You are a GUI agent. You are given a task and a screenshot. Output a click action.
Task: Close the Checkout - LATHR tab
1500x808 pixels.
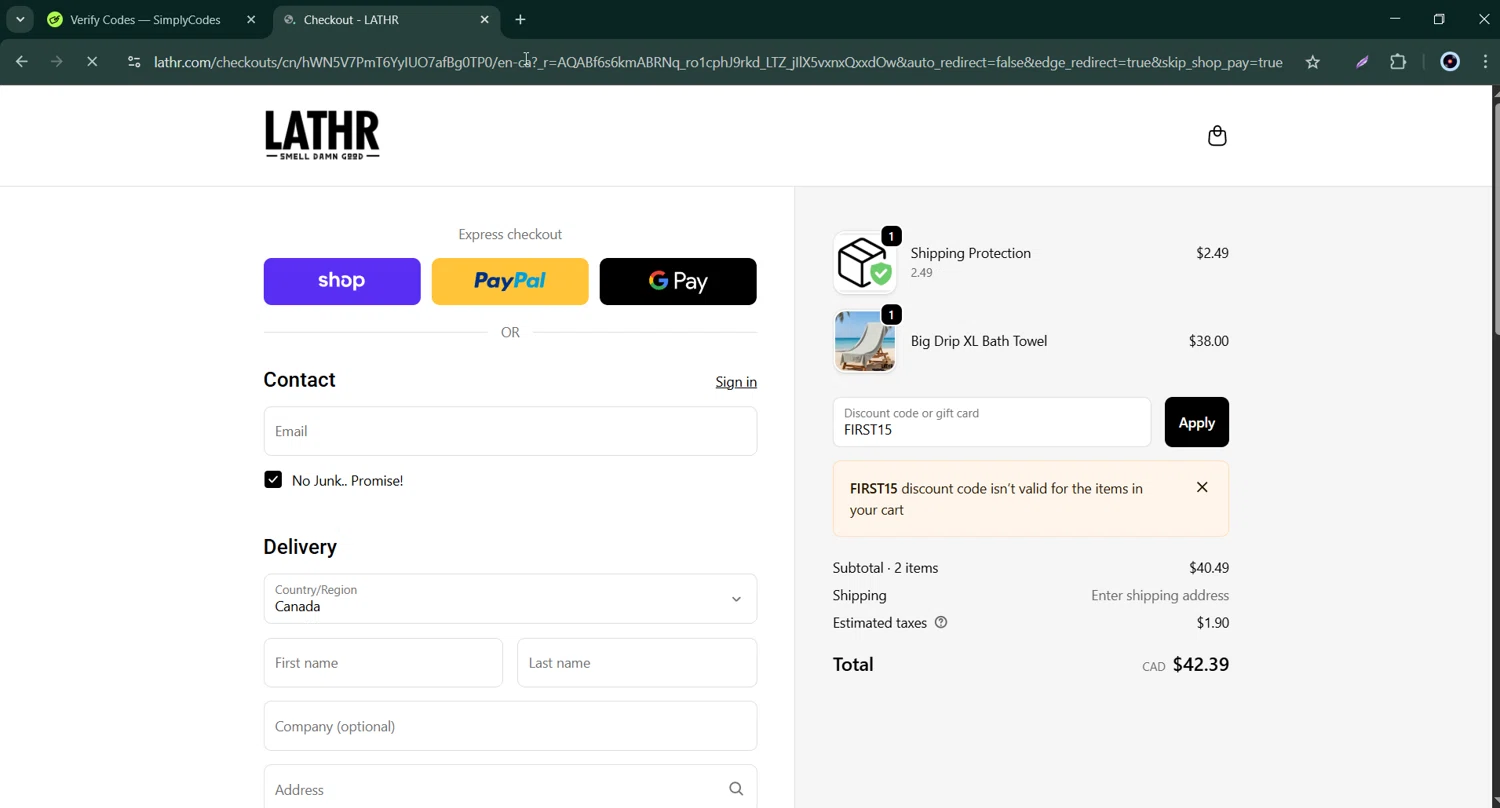point(485,19)
